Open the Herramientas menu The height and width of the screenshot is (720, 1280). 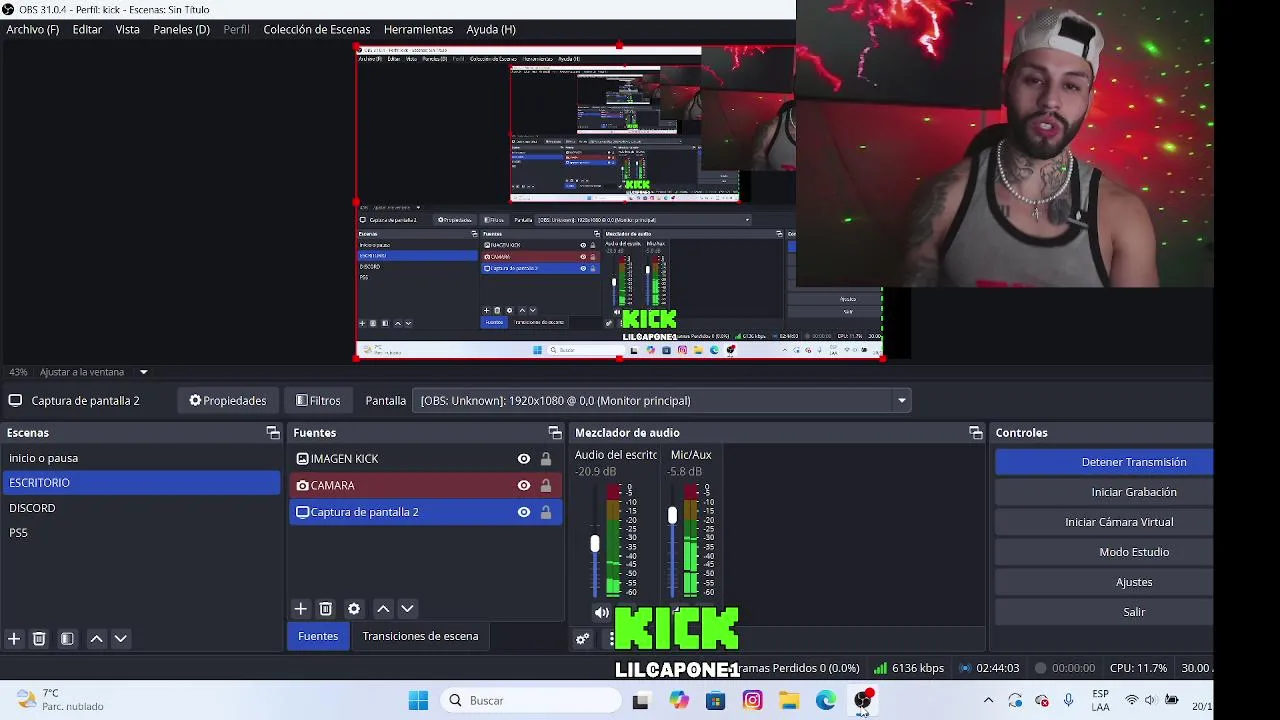pyautogui.click(x=418, y=29)
